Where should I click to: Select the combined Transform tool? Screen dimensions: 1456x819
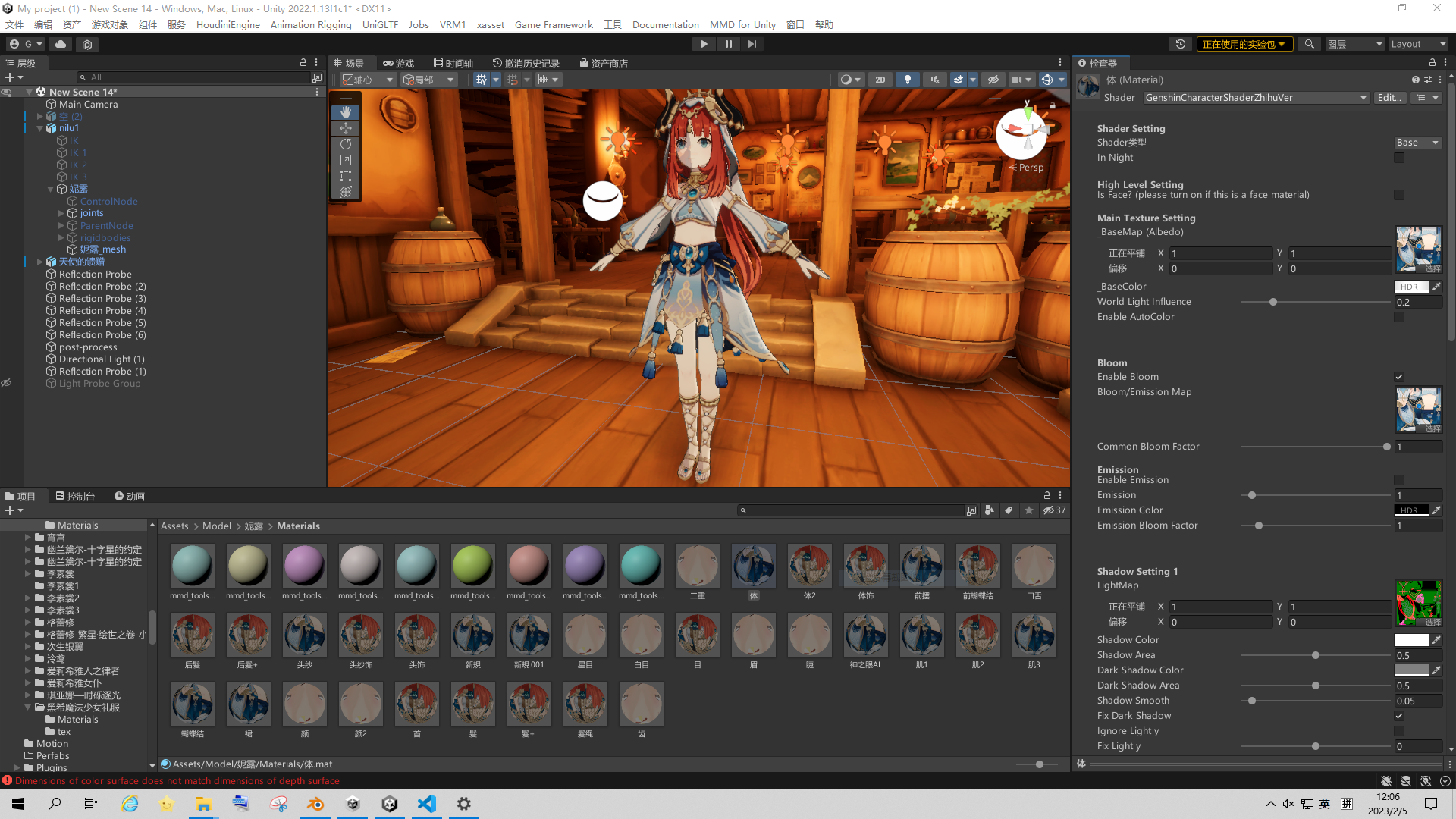pyautogui.click(x=346, y=192)
